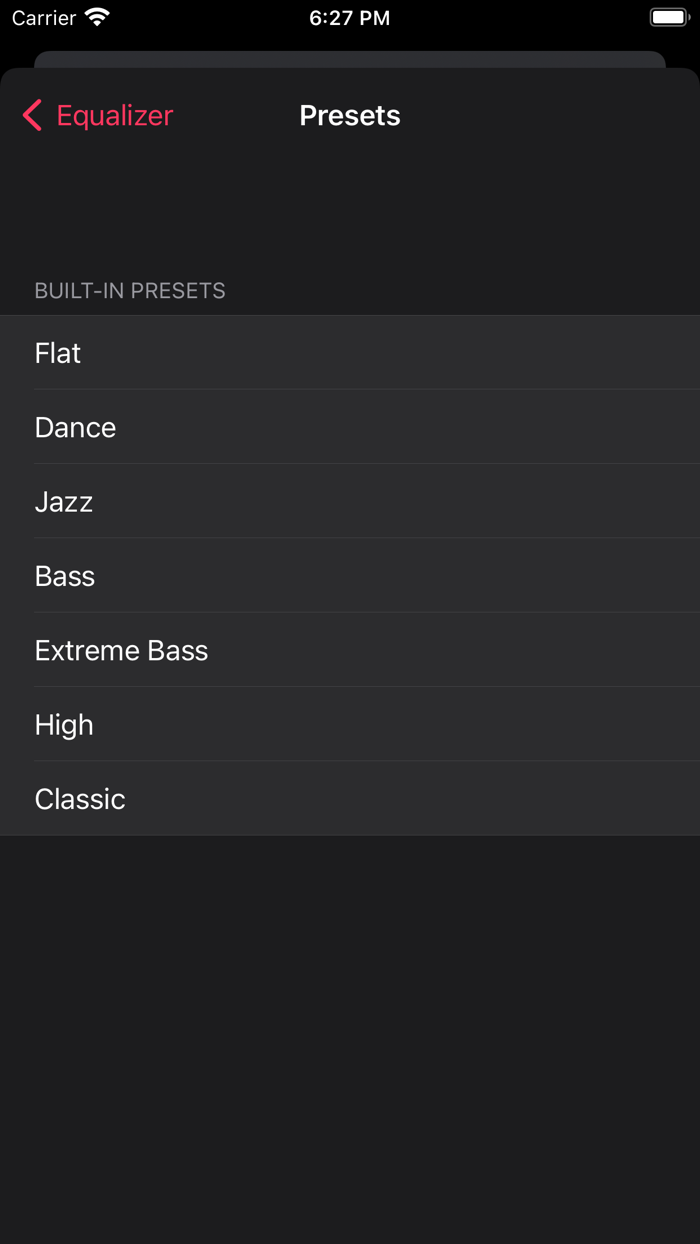Screen dimensions: 700x1244
Task: Tap the clock showing 6:27 PM
Action: 349,17
